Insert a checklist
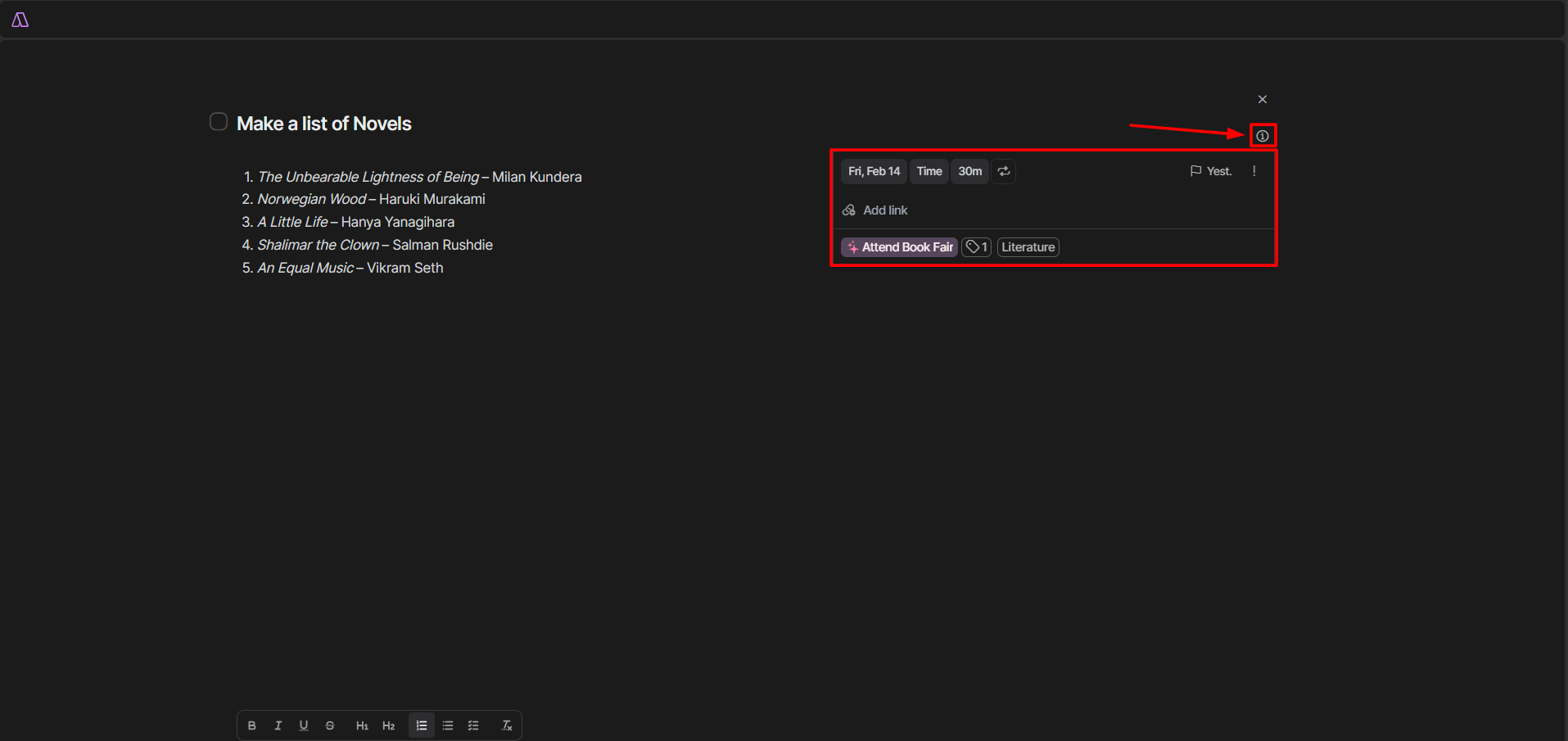 click(x=473, y=725)
